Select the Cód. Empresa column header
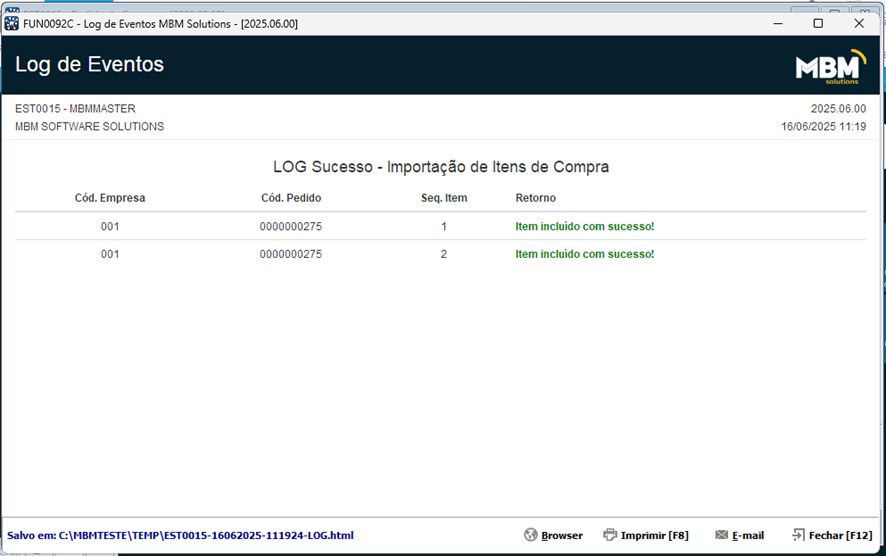This screenshot has width=886, height=556. tap(110, 198)
